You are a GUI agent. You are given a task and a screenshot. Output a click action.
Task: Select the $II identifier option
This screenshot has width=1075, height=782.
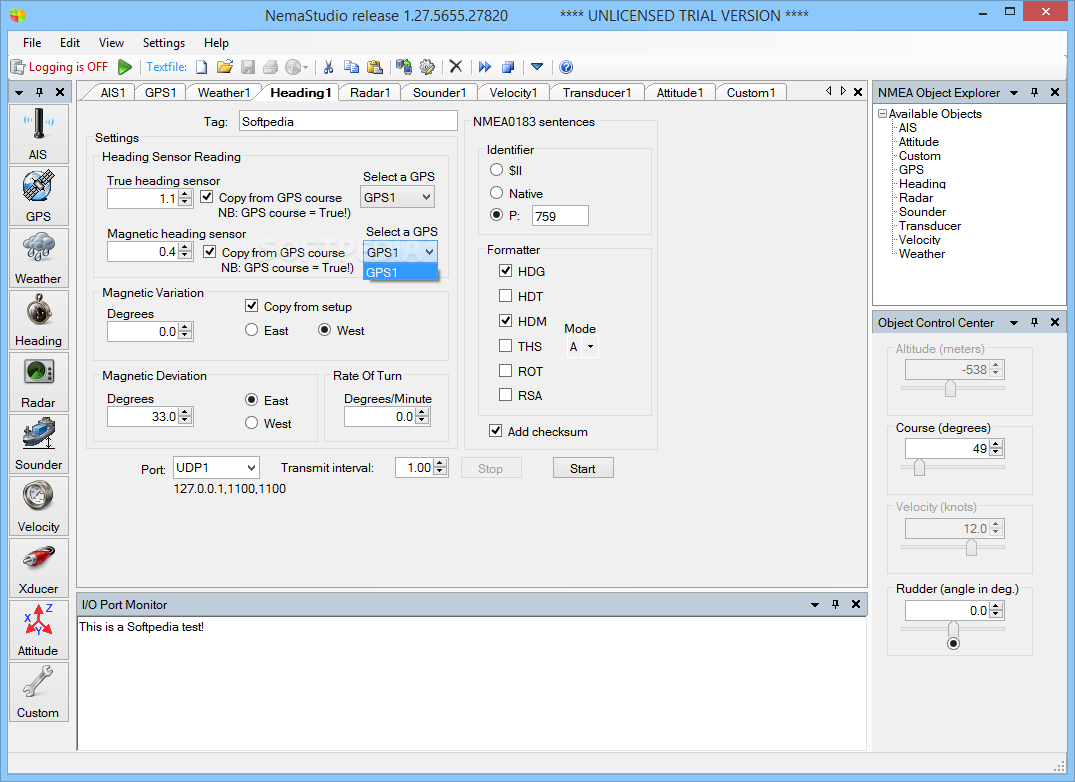(496, 169)
